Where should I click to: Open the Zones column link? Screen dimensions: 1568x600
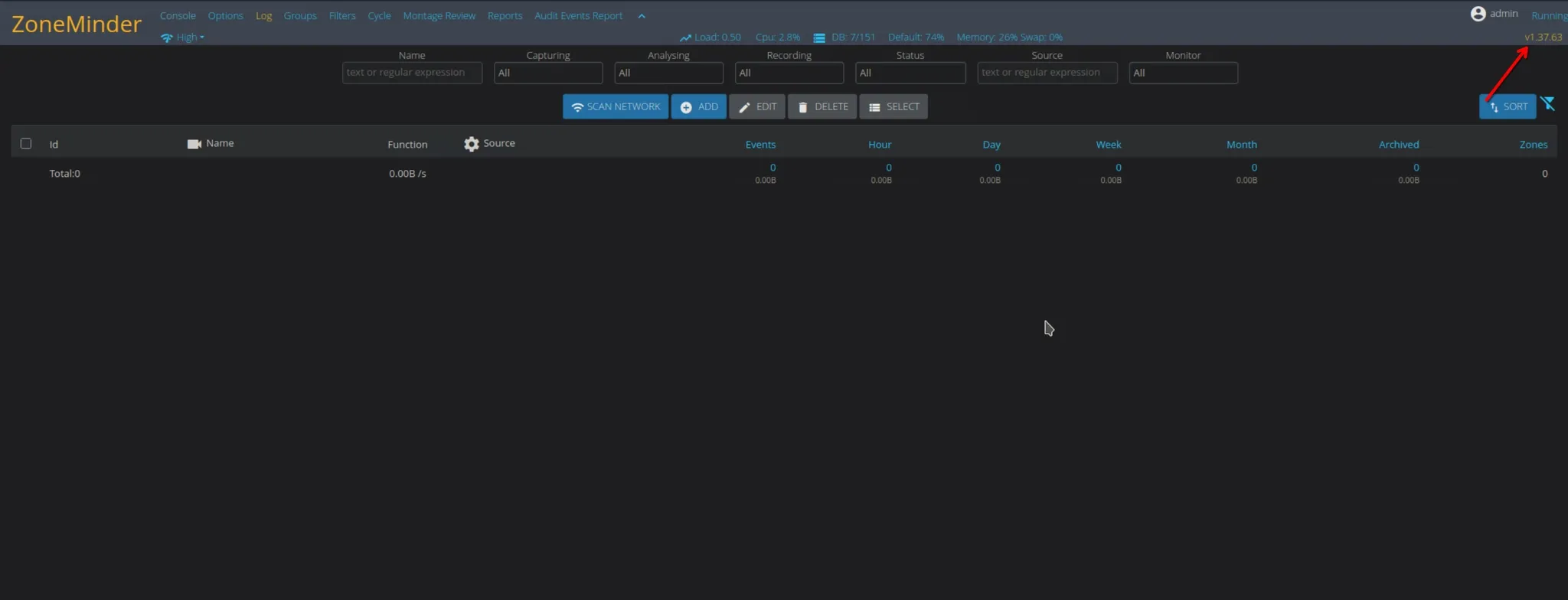(1534, 144)
